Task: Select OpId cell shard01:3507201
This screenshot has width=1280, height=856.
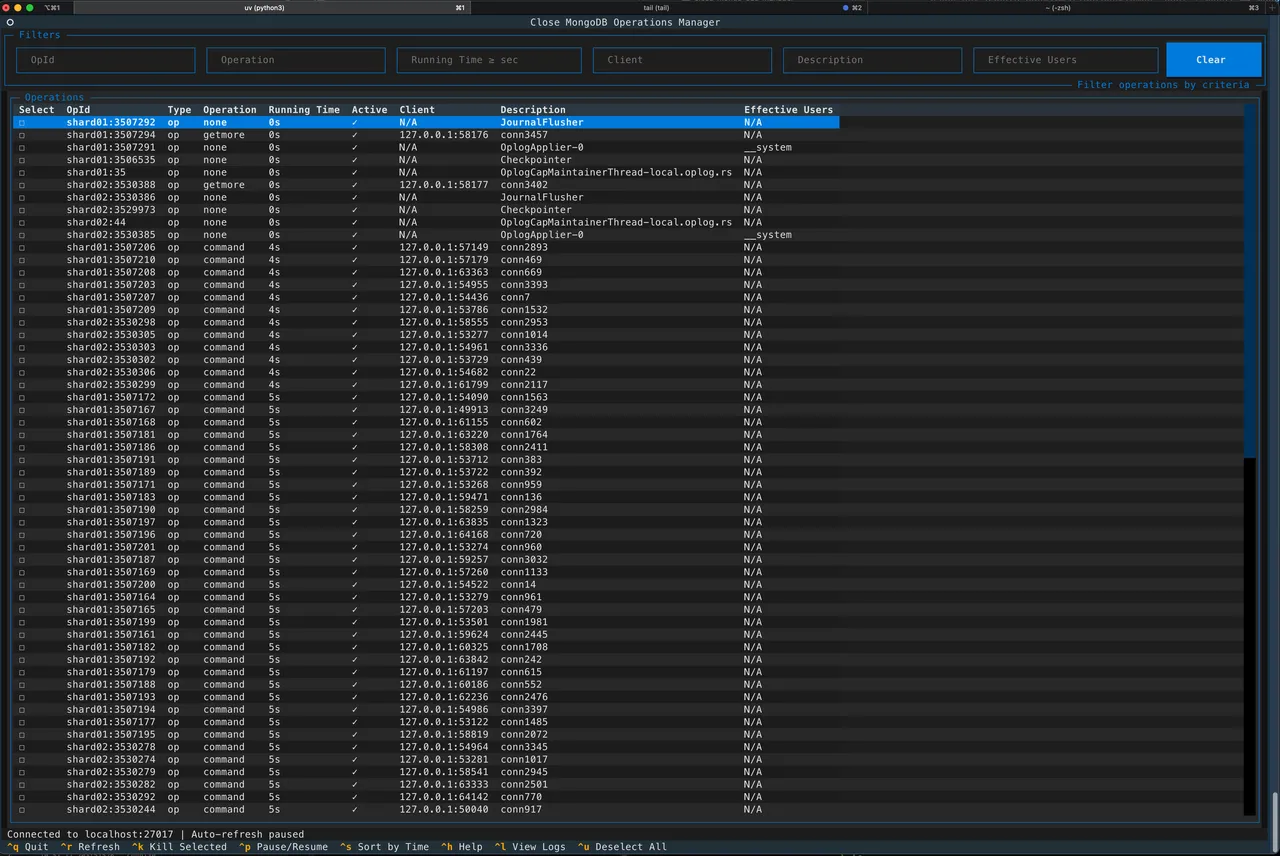Action: click(111, 548)
